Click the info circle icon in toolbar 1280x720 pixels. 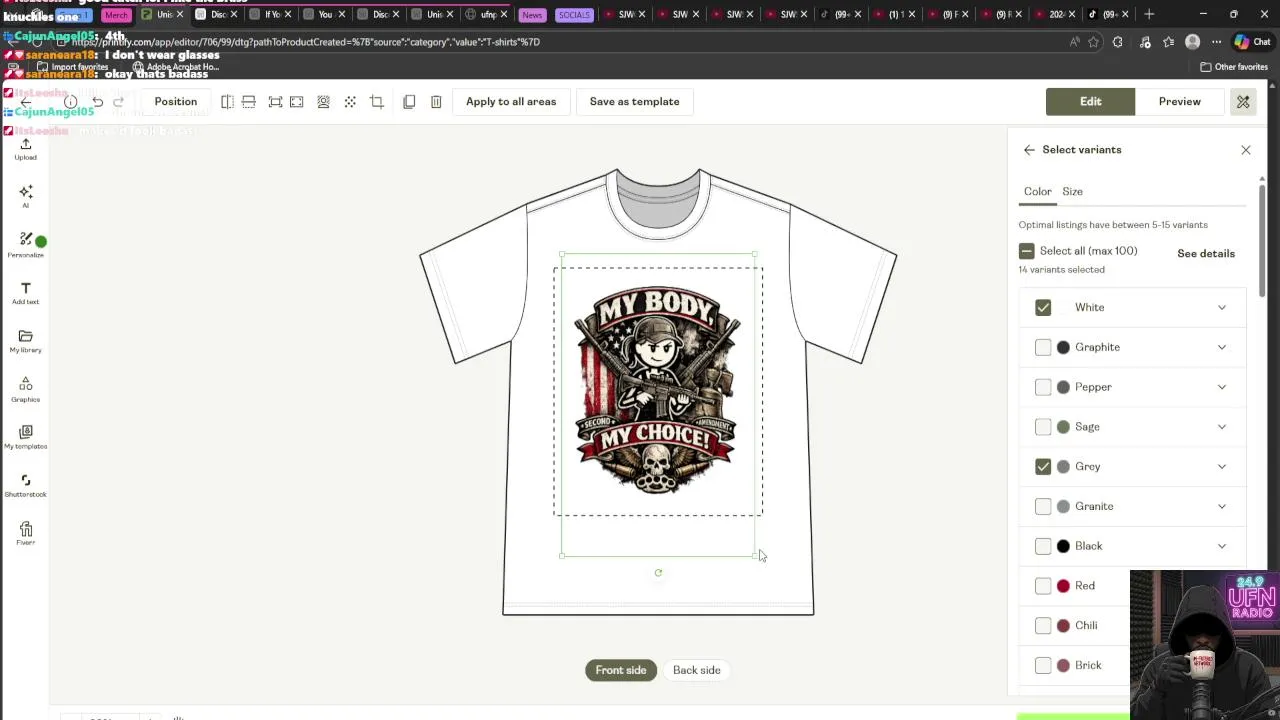point(70,102)
